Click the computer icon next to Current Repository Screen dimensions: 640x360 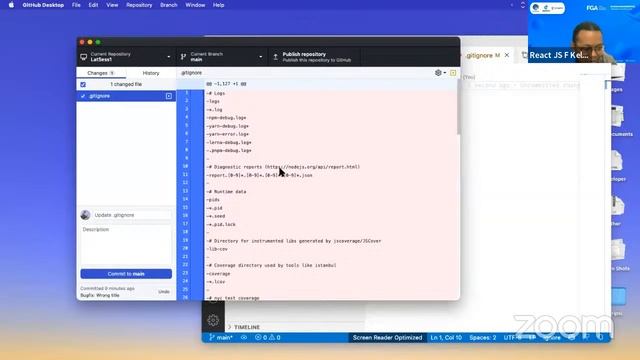(x=84, y=57)
